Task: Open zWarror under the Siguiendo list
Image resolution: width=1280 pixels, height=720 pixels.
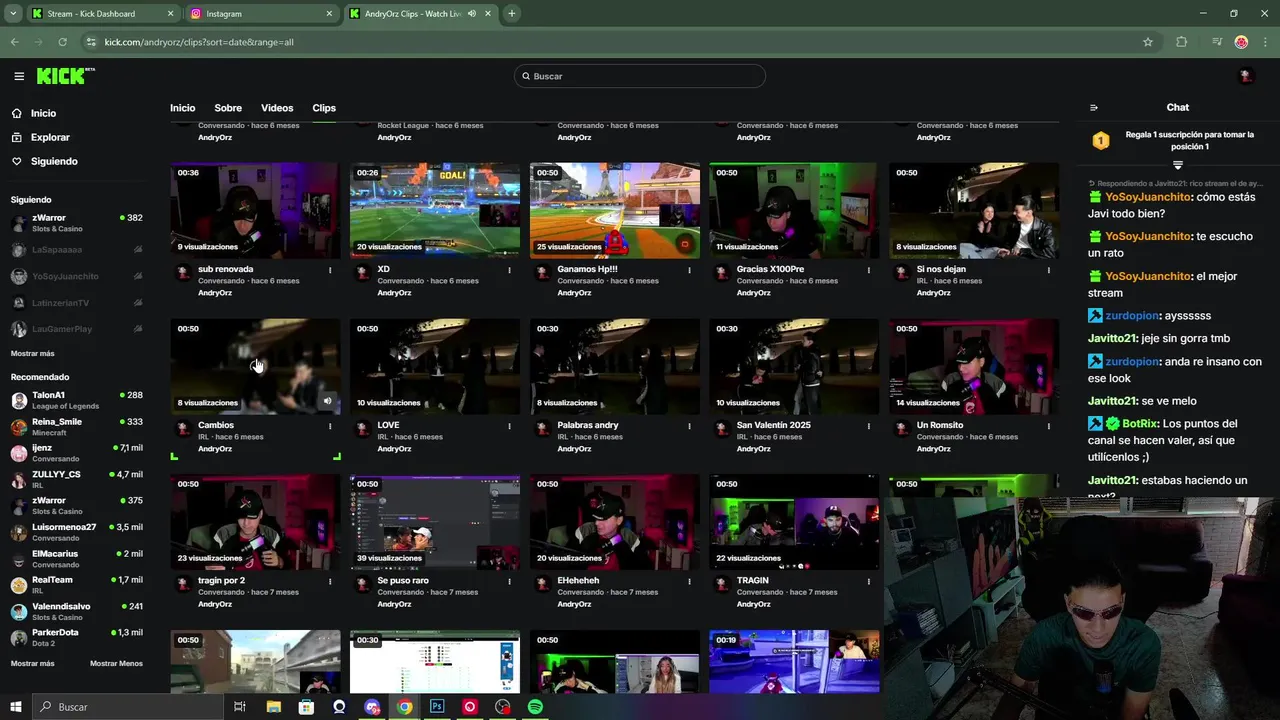Action: pyautogui.click(x=77, y=223)
